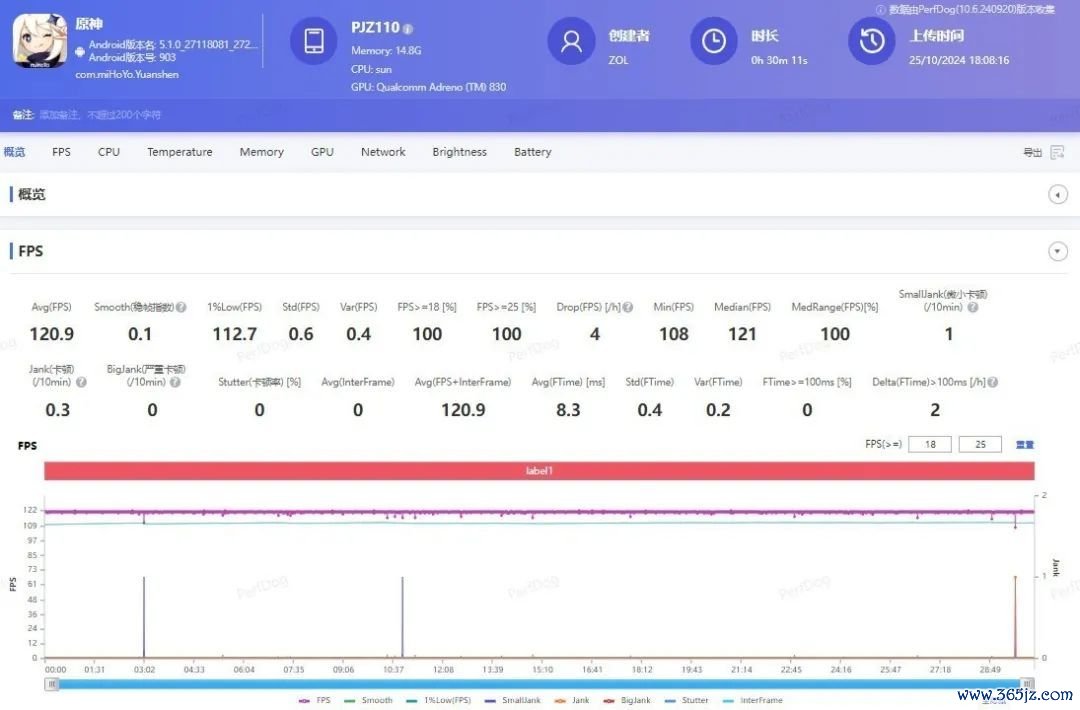Click help icon next to Drop(FPS)
Screen dimensions: 1080x710
click(628, 307)
